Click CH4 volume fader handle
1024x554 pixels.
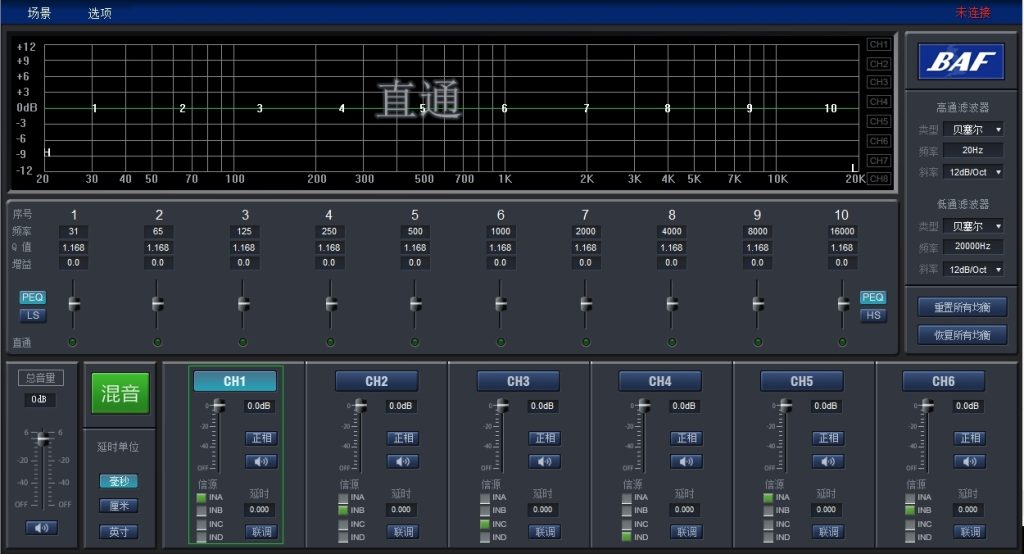(x=644, y=406)
